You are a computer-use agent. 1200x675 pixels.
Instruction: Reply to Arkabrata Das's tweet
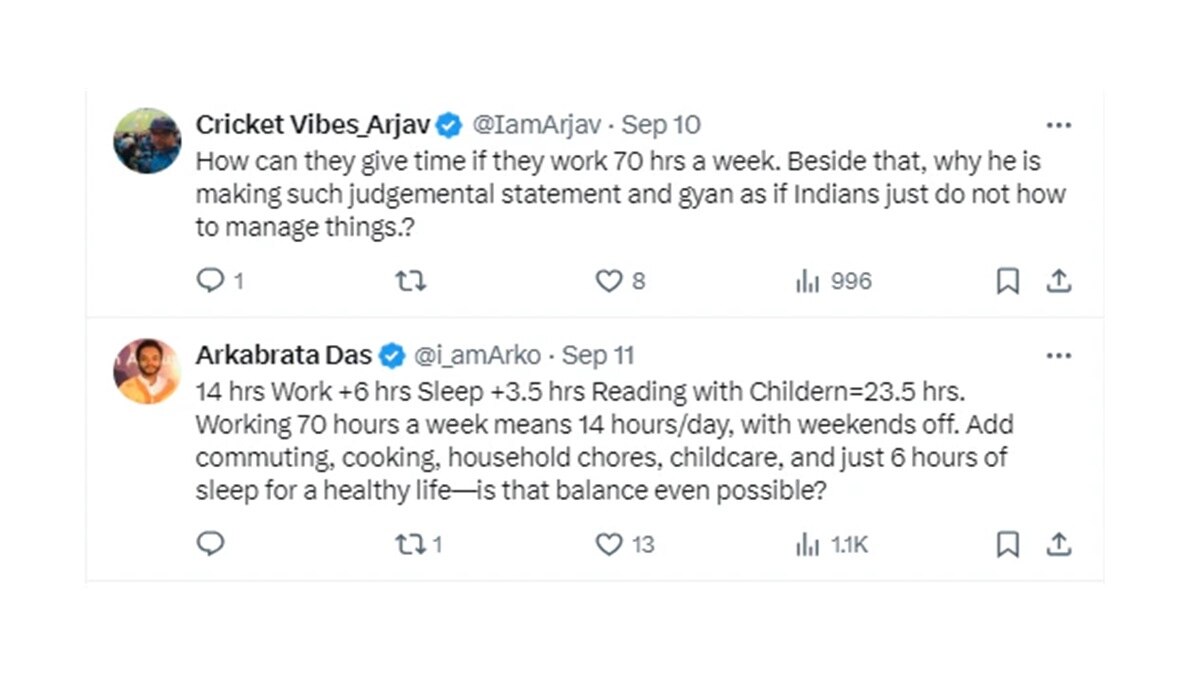point(210,544)
